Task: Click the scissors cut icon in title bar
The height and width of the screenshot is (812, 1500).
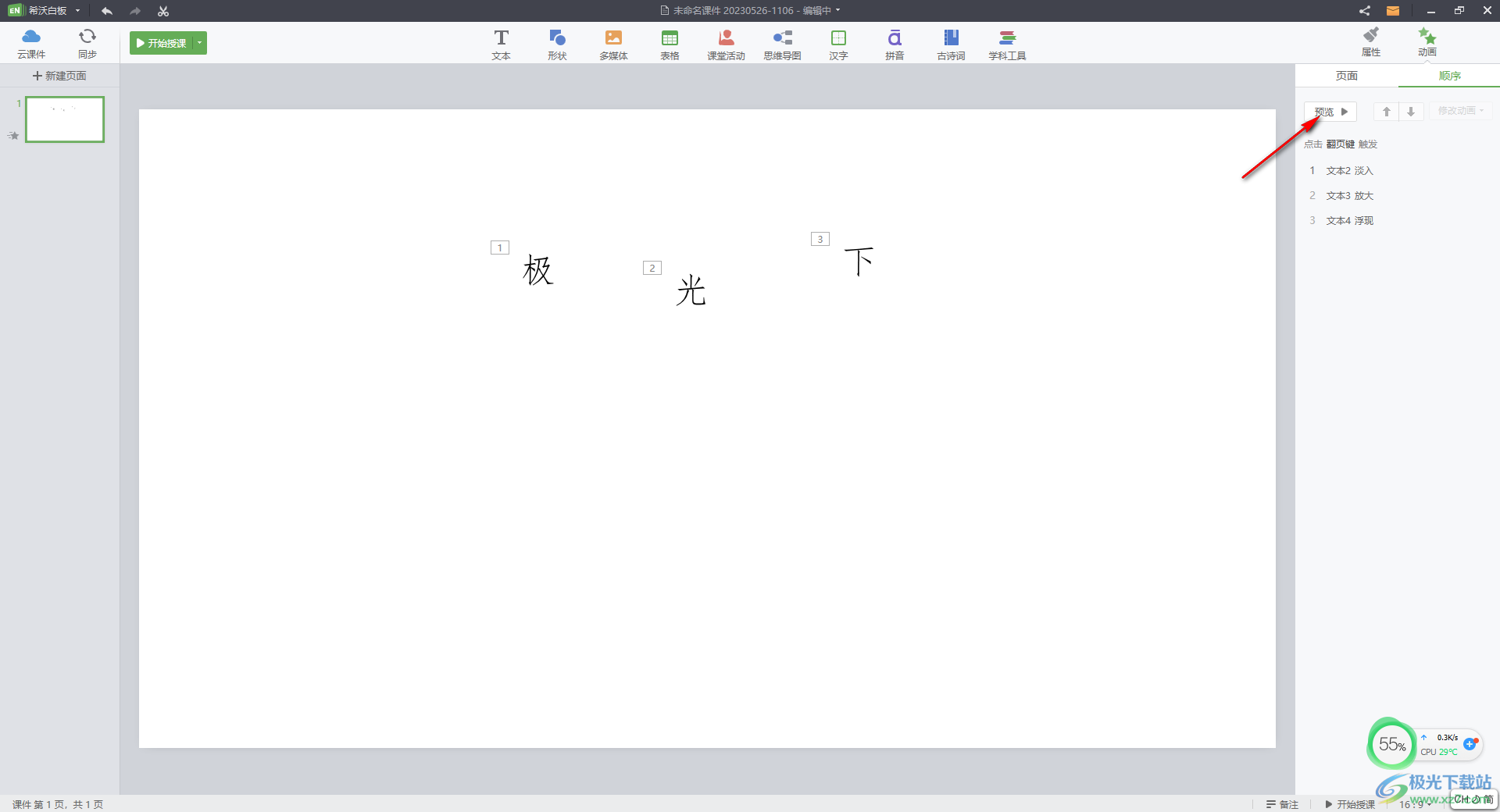Action: point(163,11)
